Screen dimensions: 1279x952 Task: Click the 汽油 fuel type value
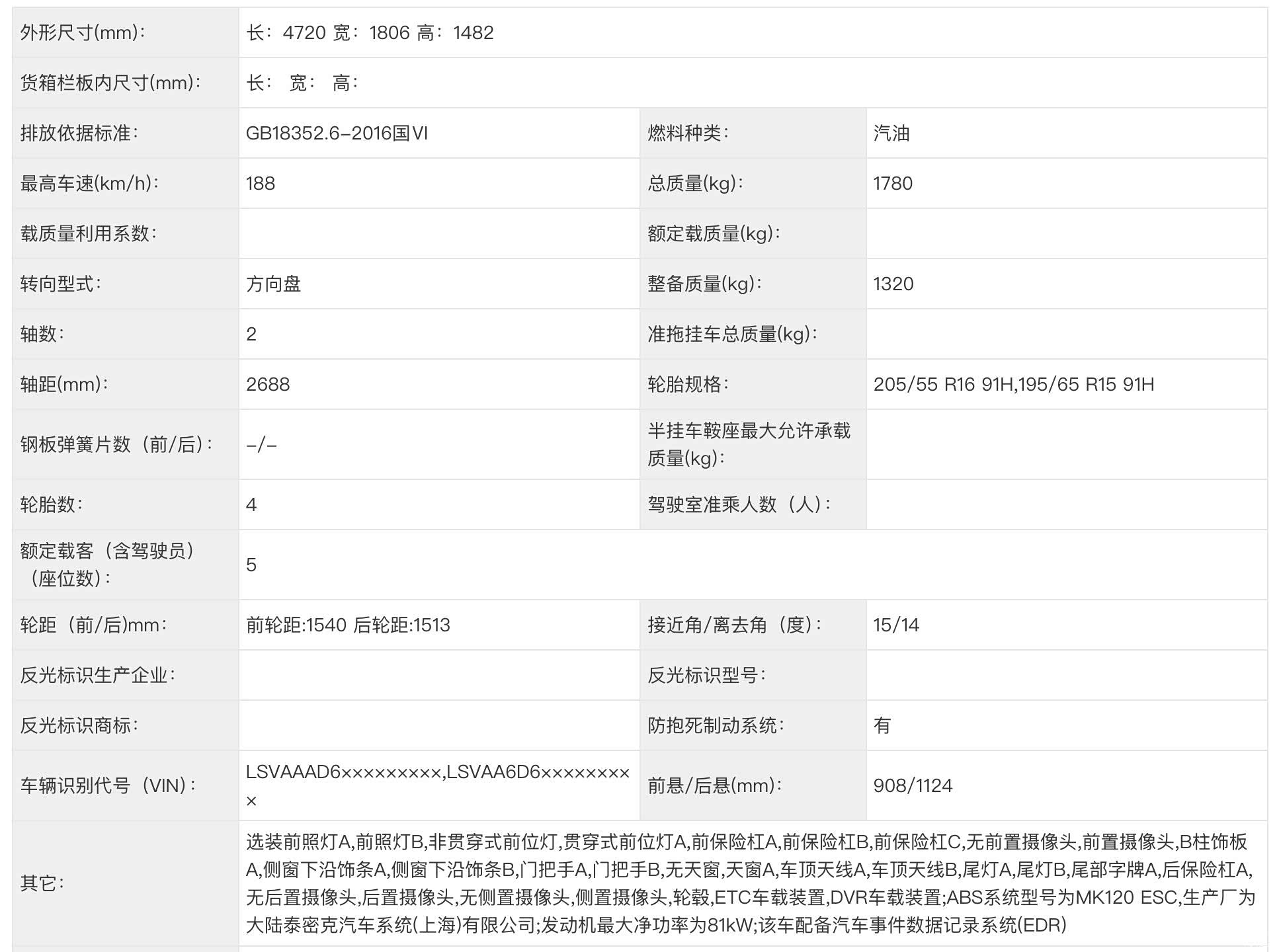tap(891, 133)
